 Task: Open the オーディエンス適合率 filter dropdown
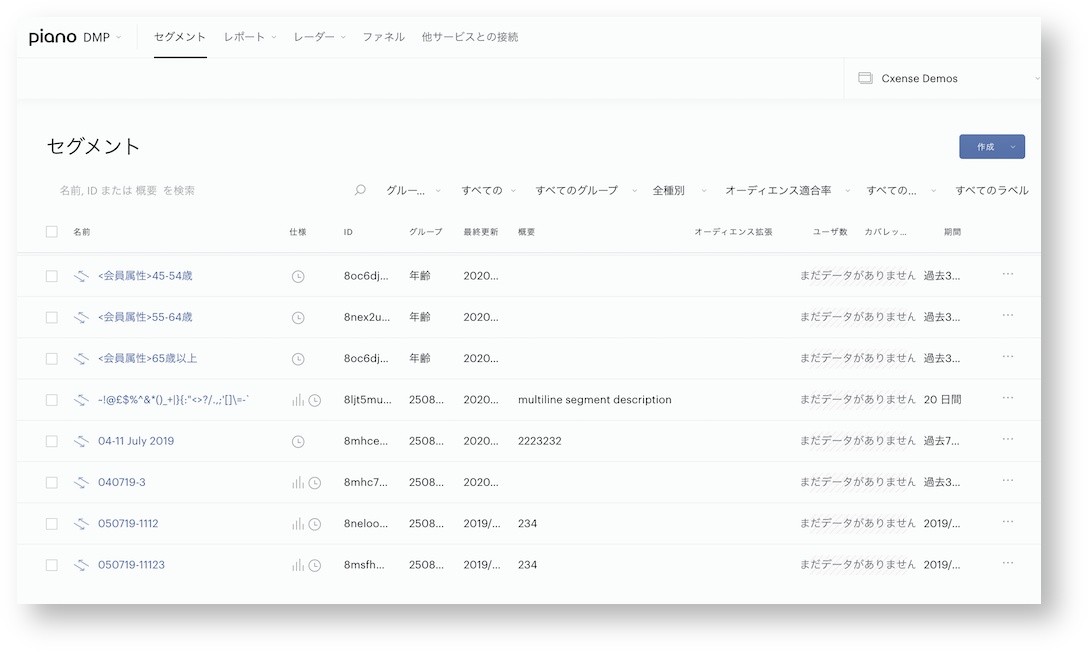(787, 190)
